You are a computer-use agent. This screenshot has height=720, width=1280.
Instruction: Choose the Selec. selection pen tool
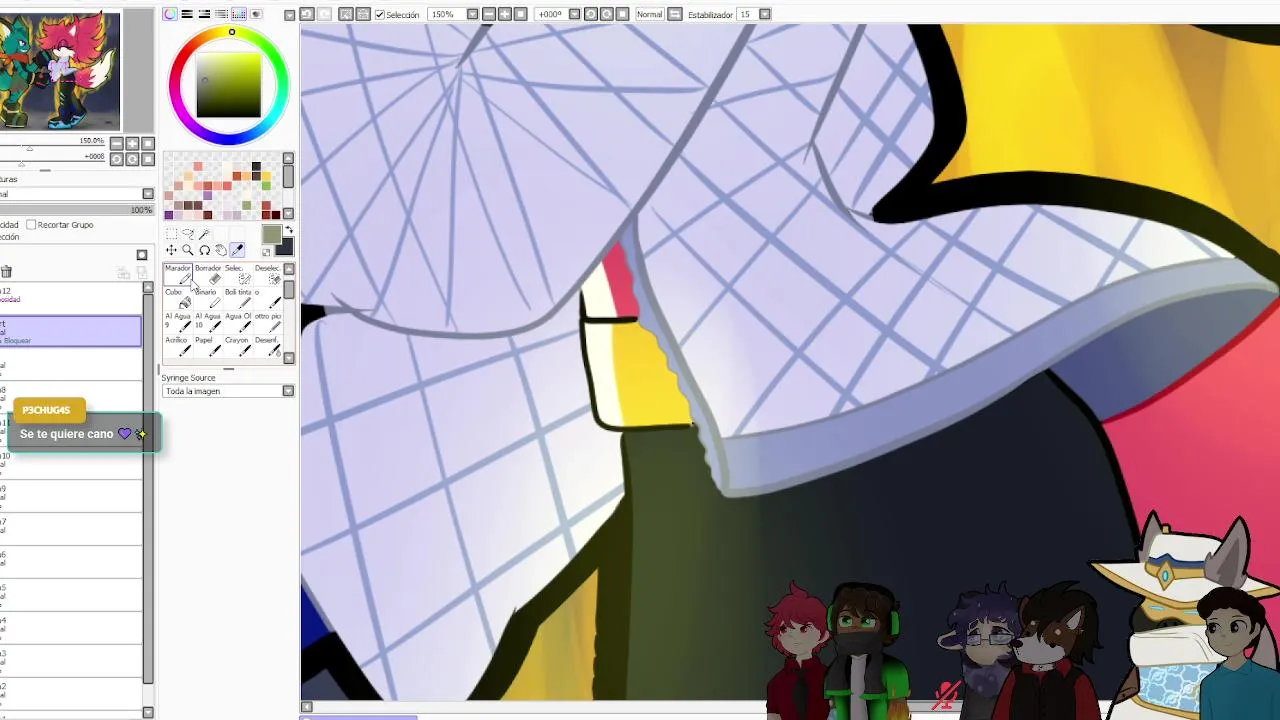pos(238,276)
